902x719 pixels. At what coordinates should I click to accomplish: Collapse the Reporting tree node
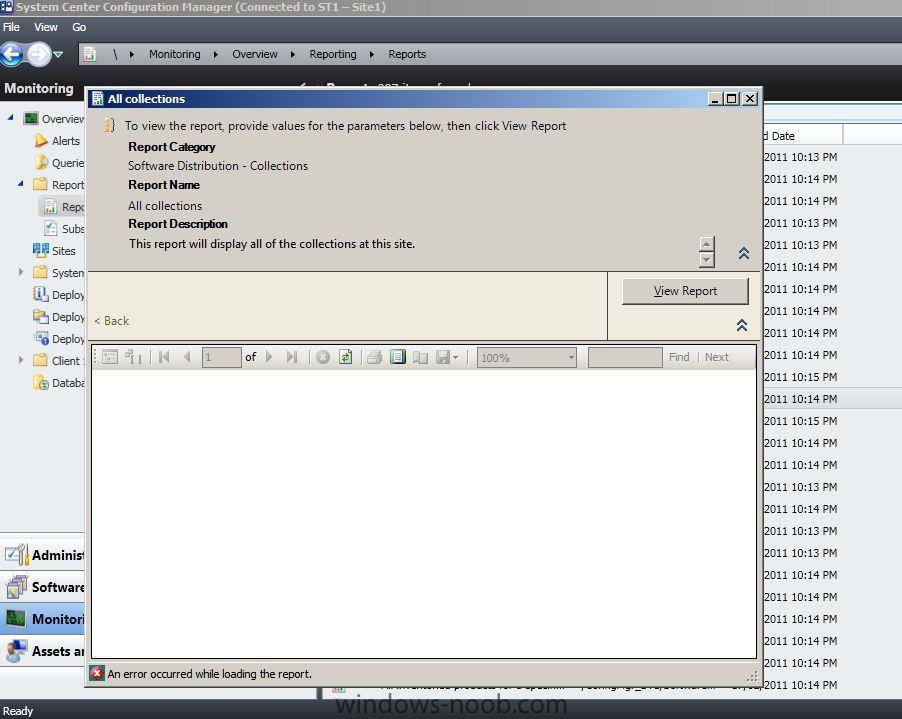pos(21,183)
